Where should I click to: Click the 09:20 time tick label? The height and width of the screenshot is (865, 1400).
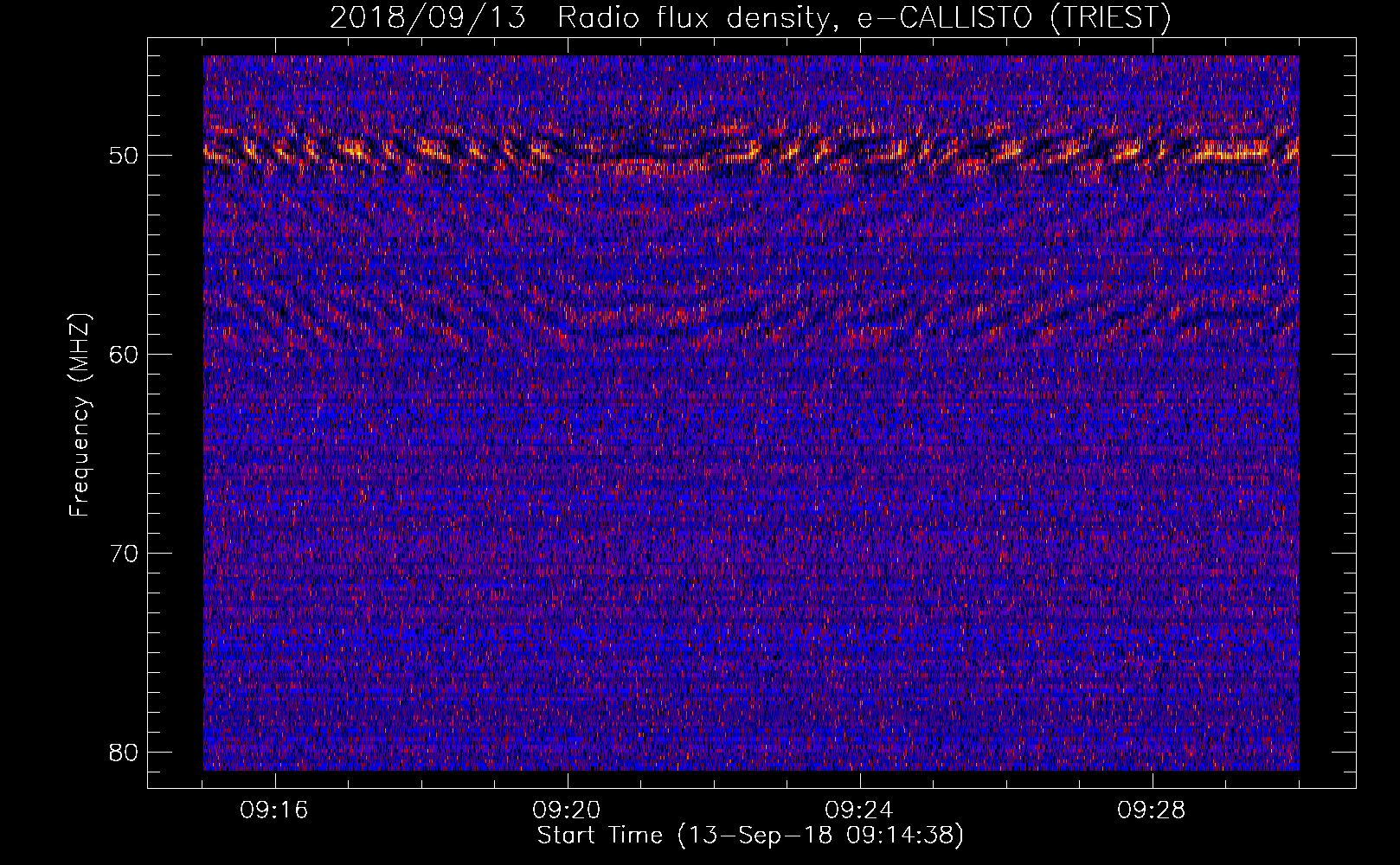(x=568, y=811)
